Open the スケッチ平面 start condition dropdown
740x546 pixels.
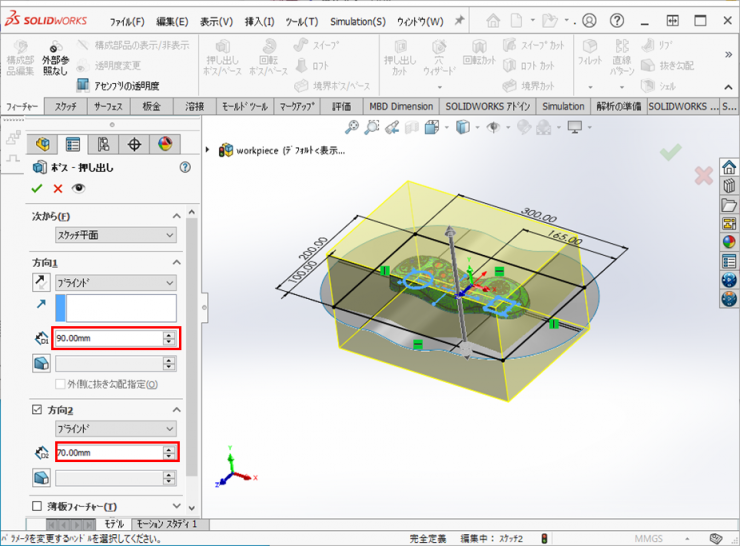coord(115,235)
